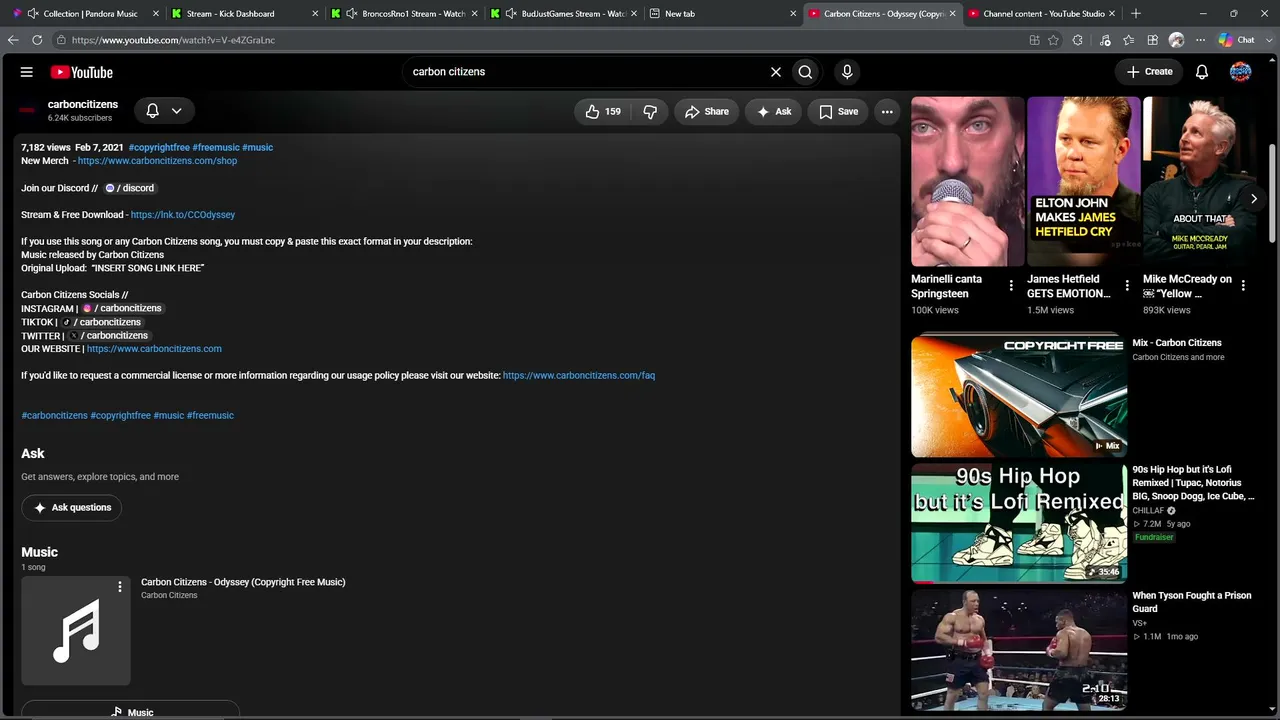Open a new browser tab
This screenshot has width=1280, height=720.
[x=1136, y=14]
